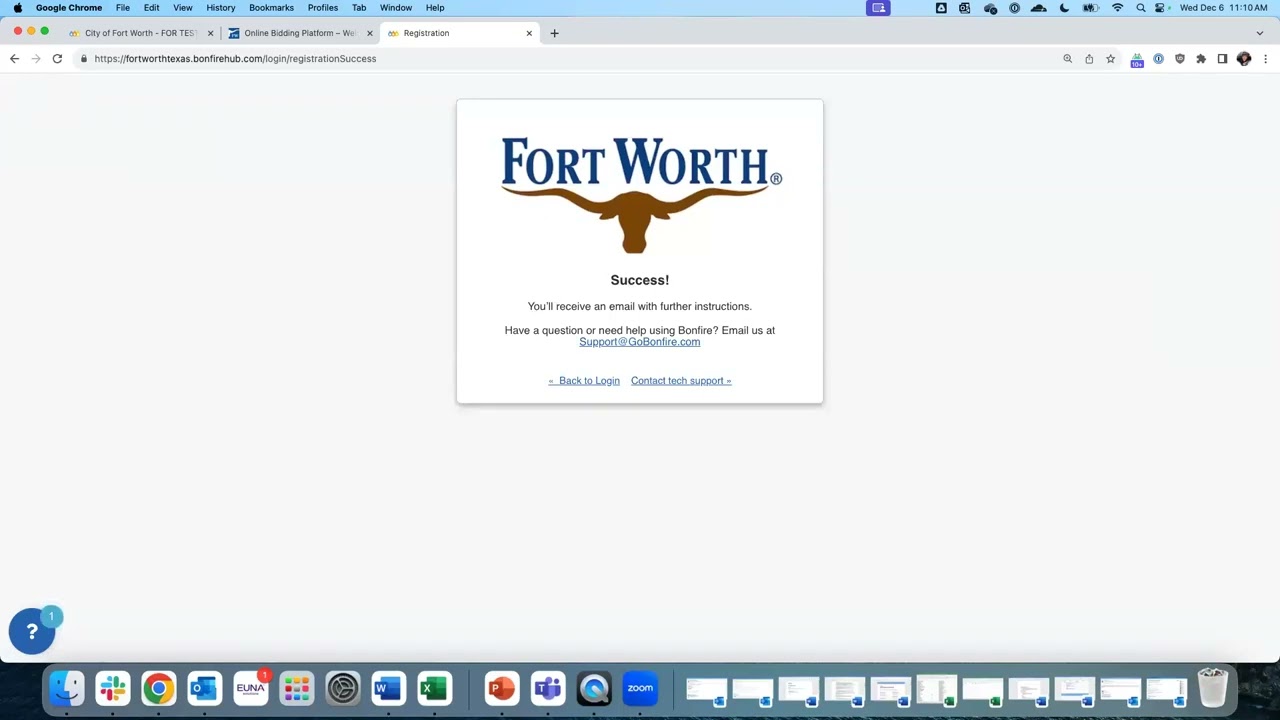Bookmark this page with the star

1110,59
